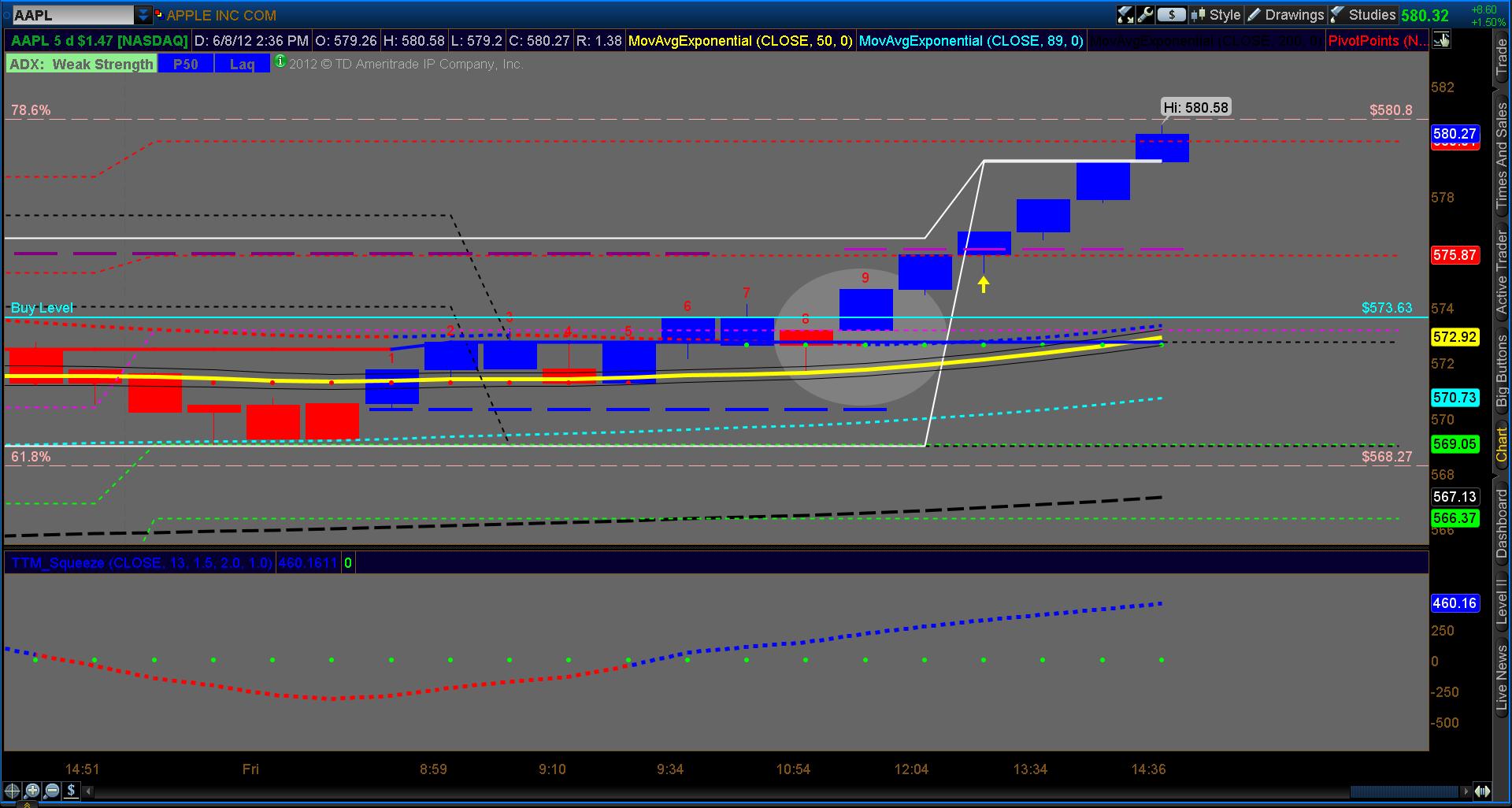The height and width of the screenshot is (808, 1512).
Task: Open the Studies menu
Action: click(1363, 15)
